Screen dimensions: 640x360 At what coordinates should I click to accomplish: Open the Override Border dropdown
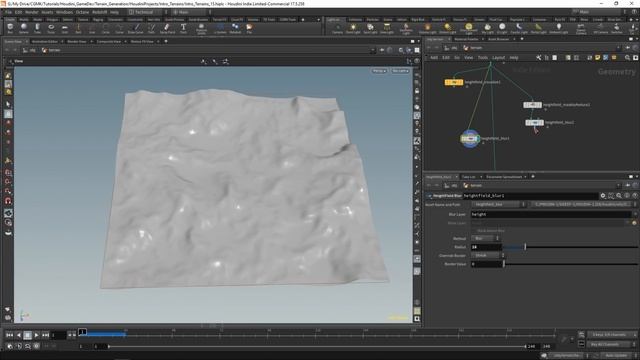[x=488, y=256]
